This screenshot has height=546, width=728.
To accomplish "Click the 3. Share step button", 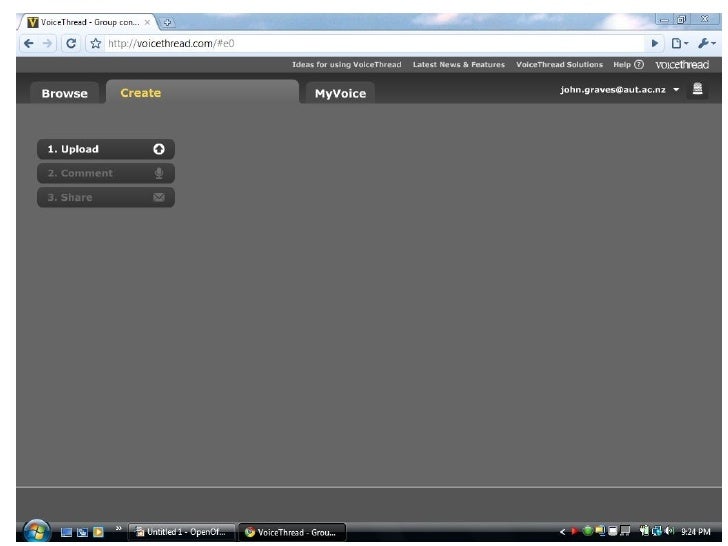I will point(106,197).
